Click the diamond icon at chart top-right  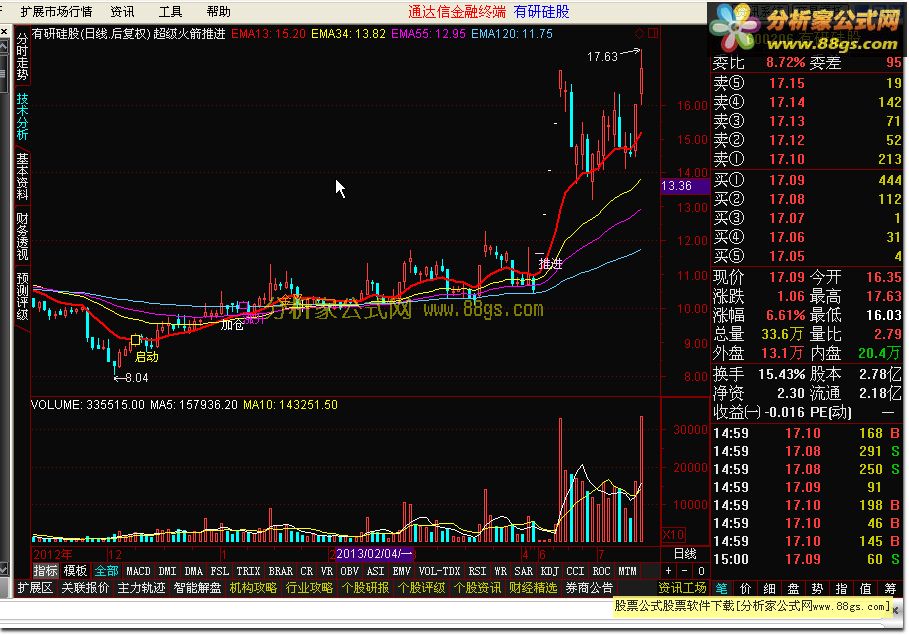[x=639, y=34]
